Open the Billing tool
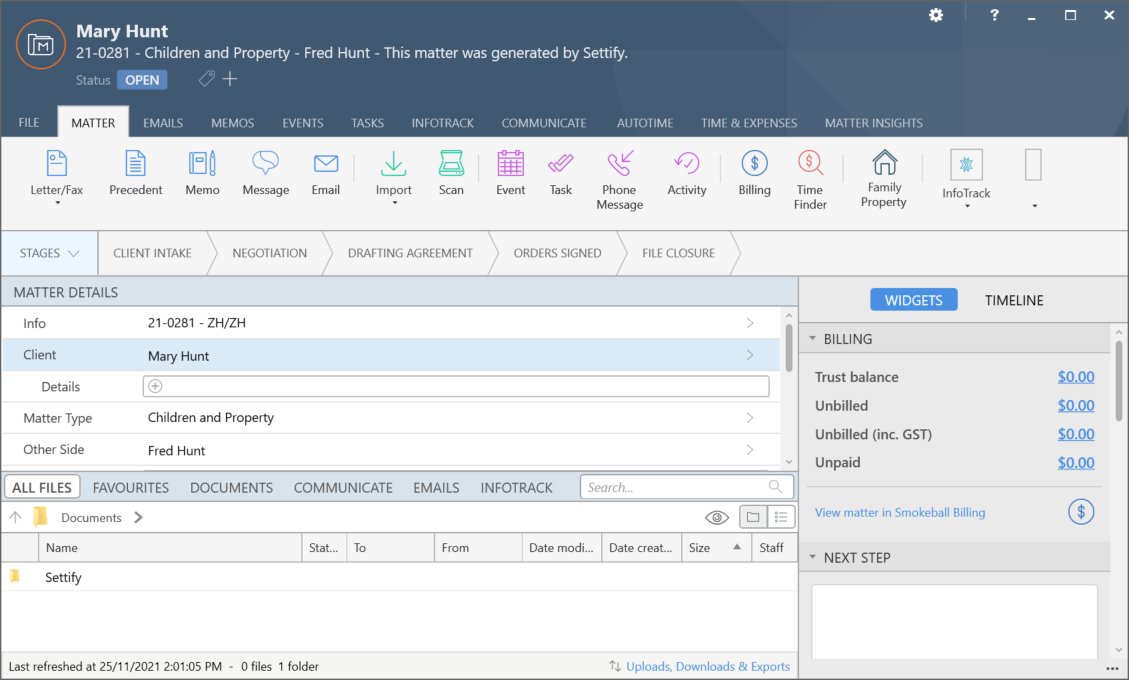 [x=755, y=173]
